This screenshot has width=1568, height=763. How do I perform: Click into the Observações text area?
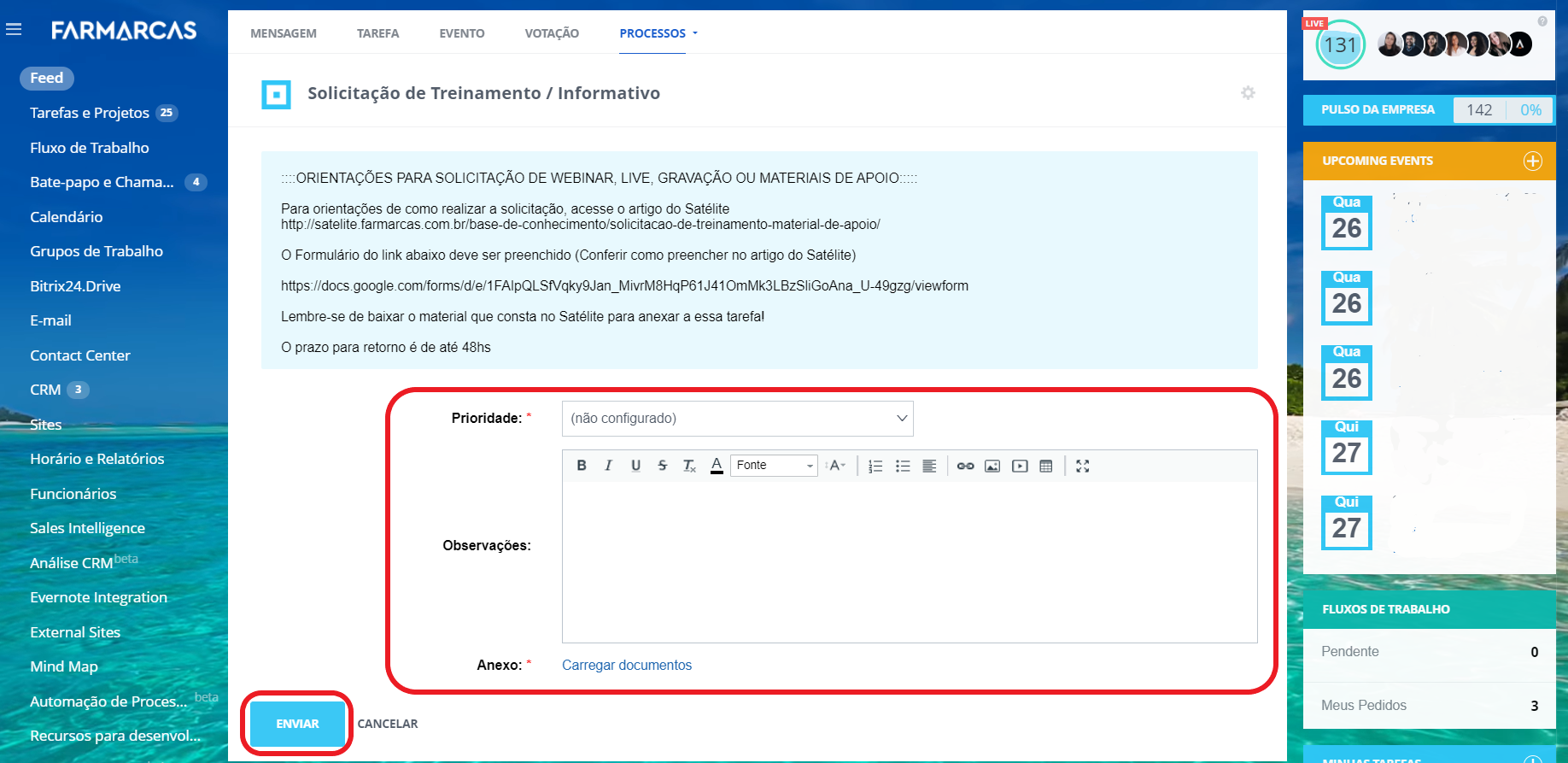(909, 561)
